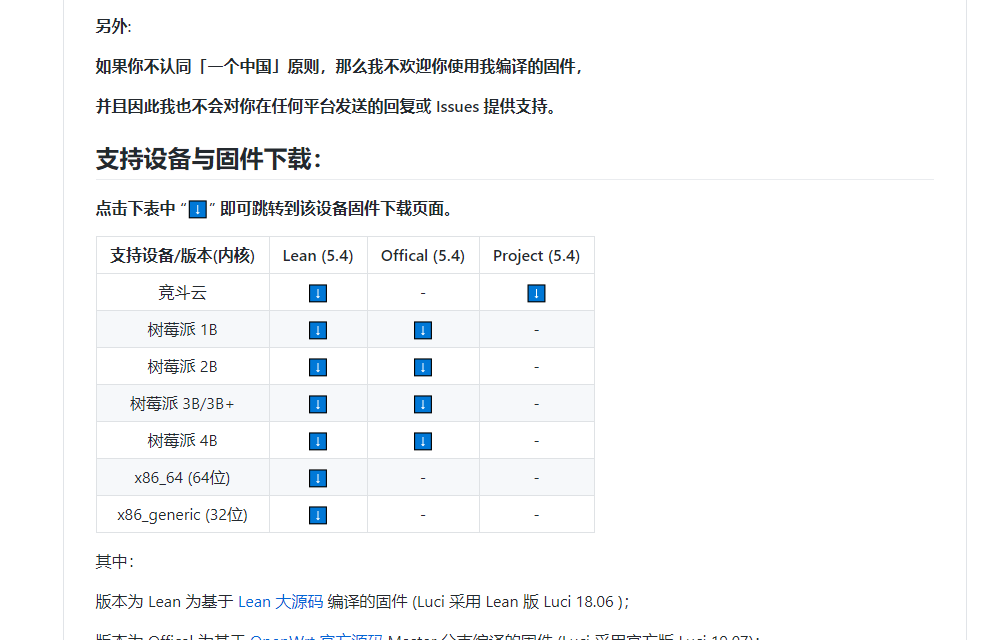Open Lean download for 树莓派 3B/3B+
This screenshot has height=640, width=986.
coord(318,404)
